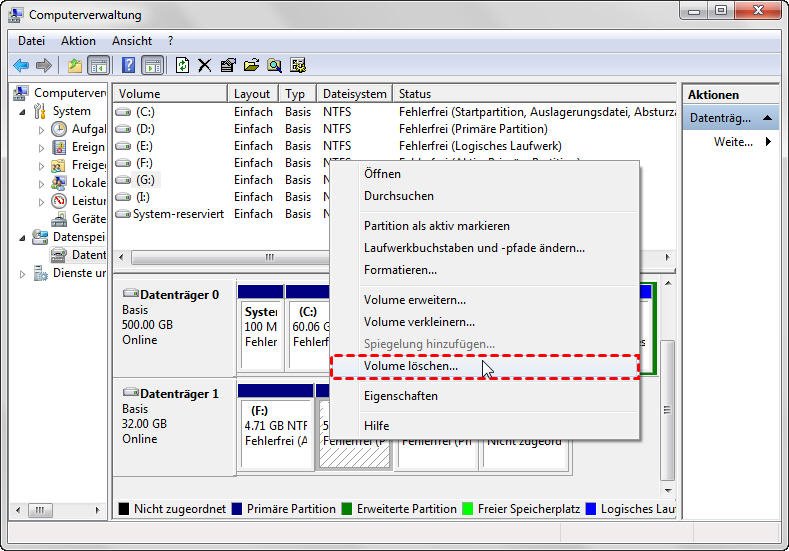The image size is (789, 551).
Task: Select the Aufgabenplanung clock icon
Action: [x=59, y=129]
